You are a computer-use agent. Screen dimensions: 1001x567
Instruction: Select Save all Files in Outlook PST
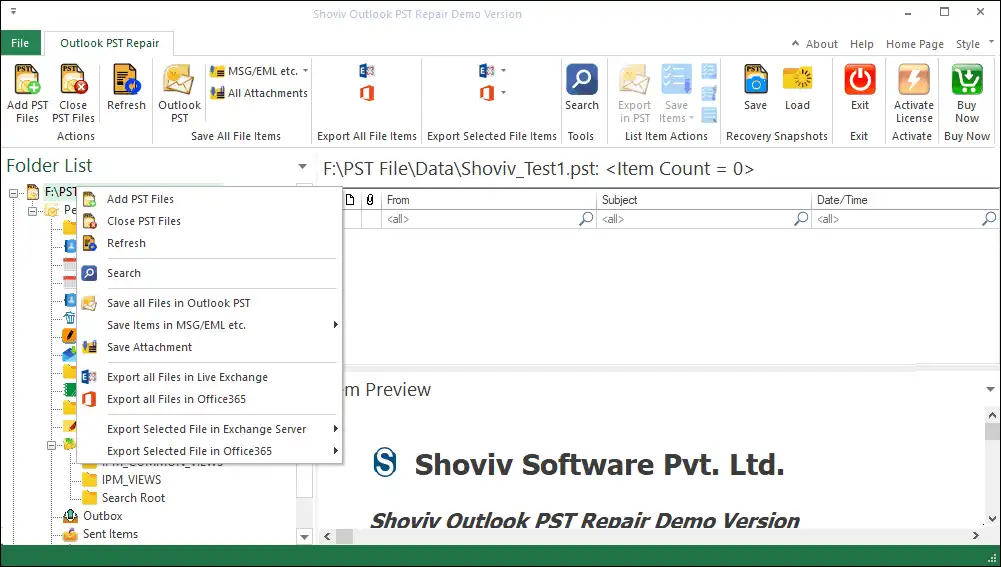tap(209, 303)
